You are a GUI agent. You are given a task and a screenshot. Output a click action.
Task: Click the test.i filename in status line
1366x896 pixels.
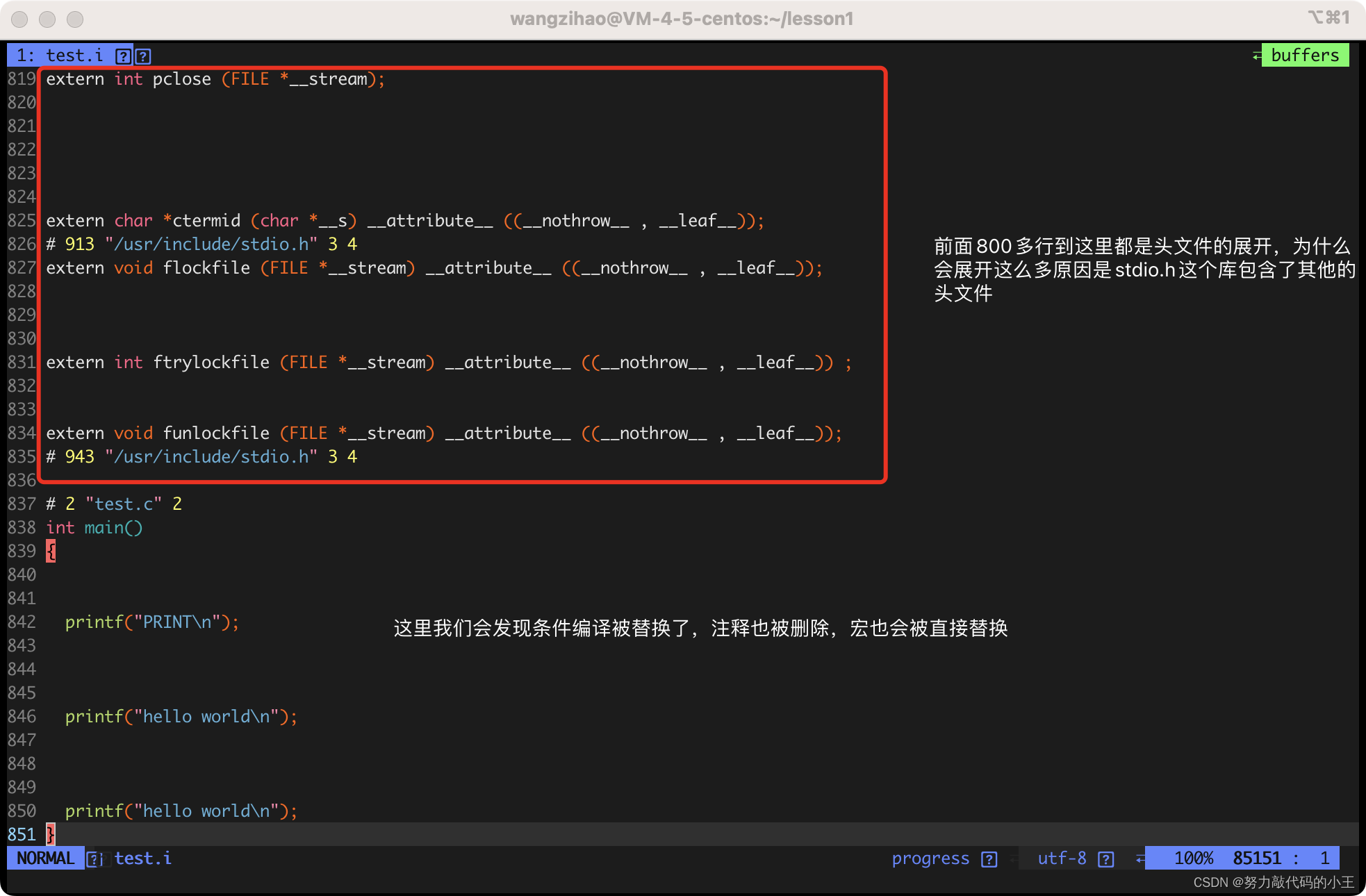point(142,858)
